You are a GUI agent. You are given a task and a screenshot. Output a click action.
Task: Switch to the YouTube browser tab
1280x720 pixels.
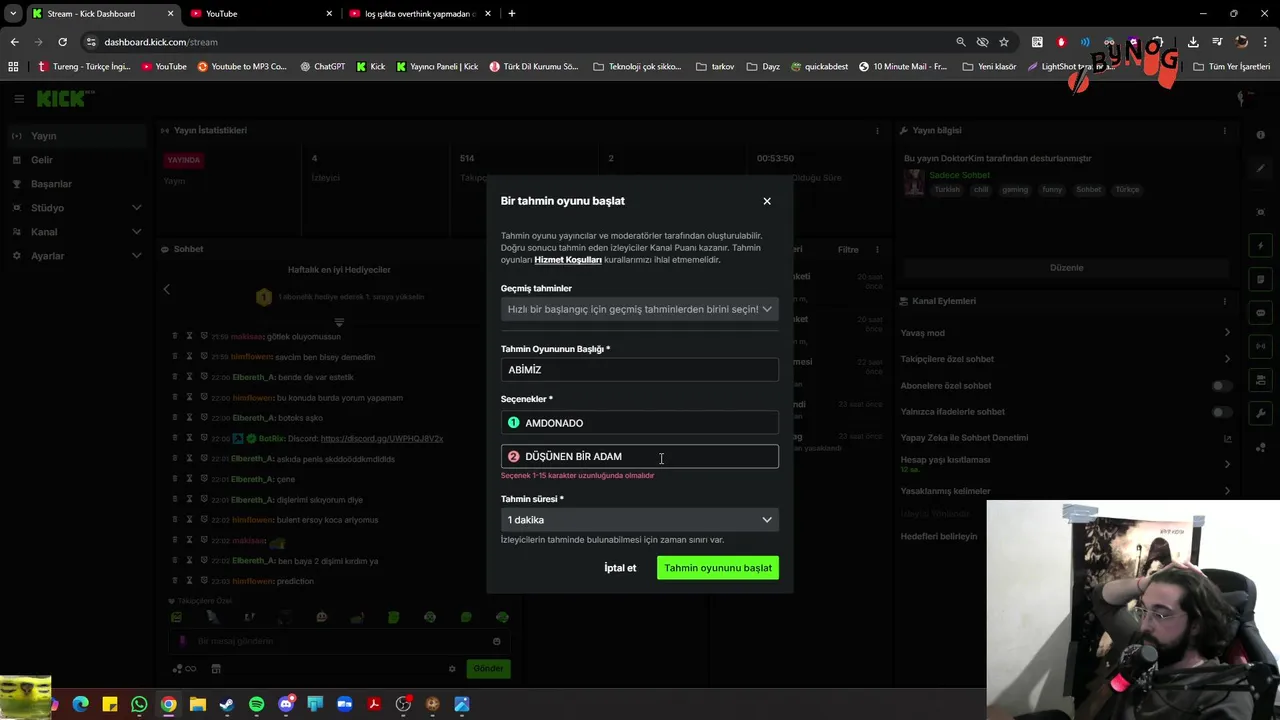tap(261, 14)
